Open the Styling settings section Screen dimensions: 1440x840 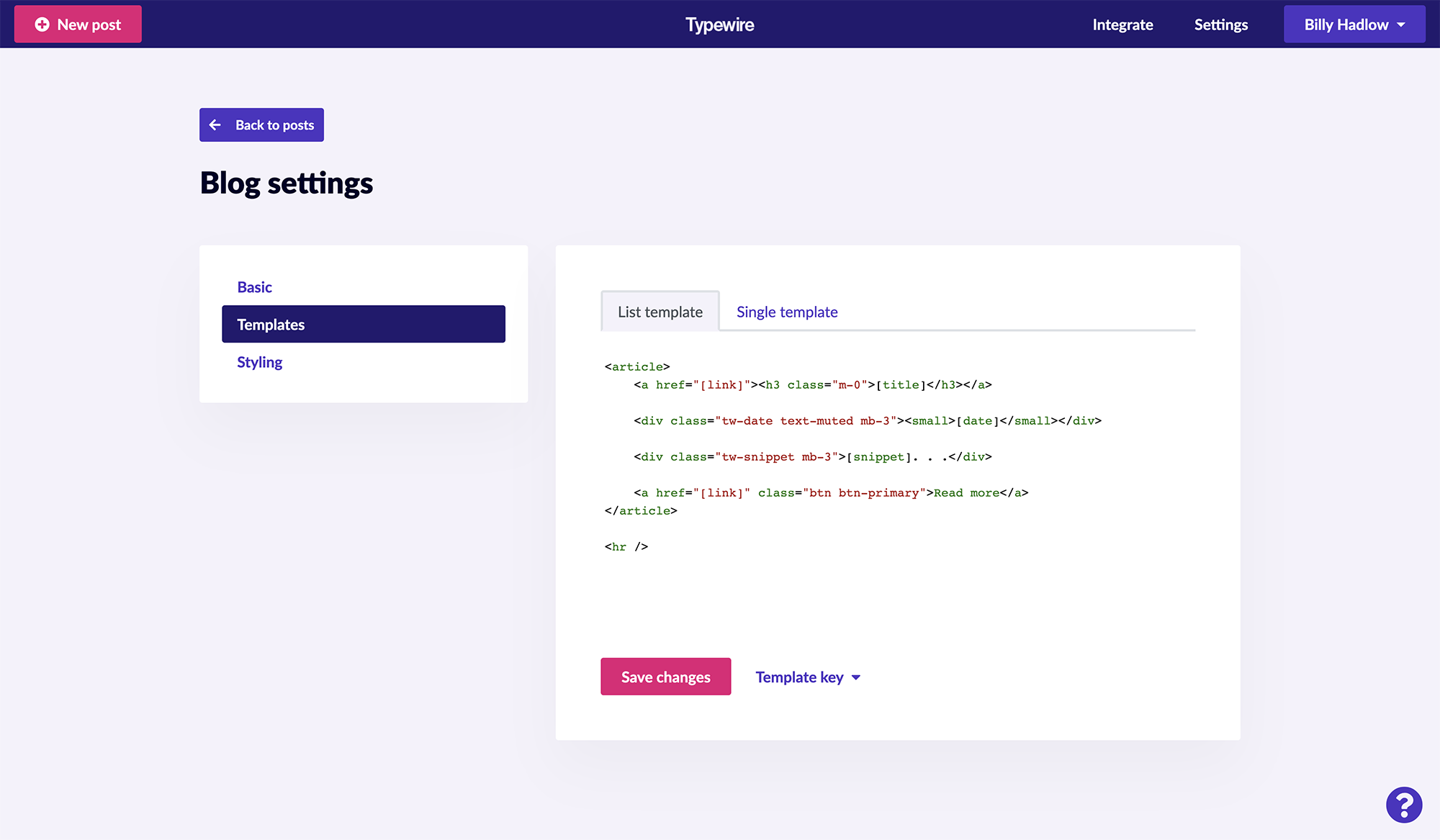(364, 362)
